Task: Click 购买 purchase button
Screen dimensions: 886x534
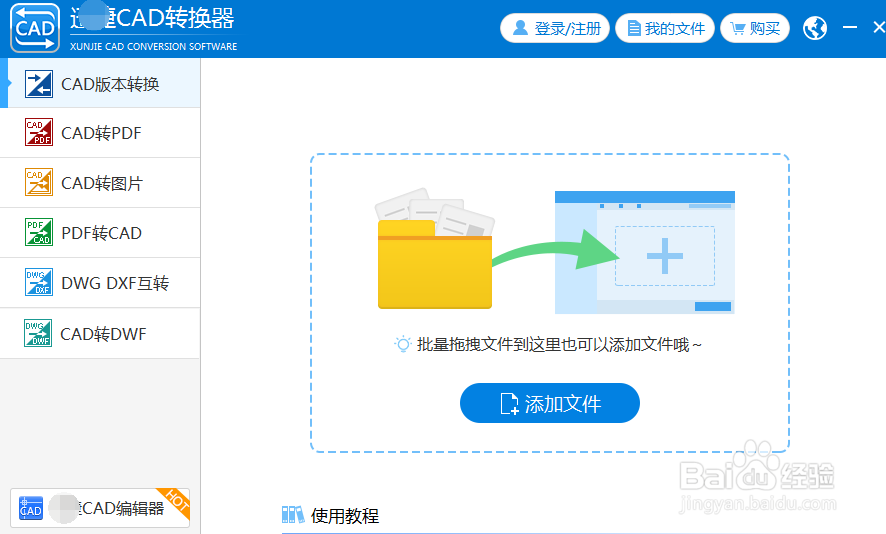Action: point(755,28)
